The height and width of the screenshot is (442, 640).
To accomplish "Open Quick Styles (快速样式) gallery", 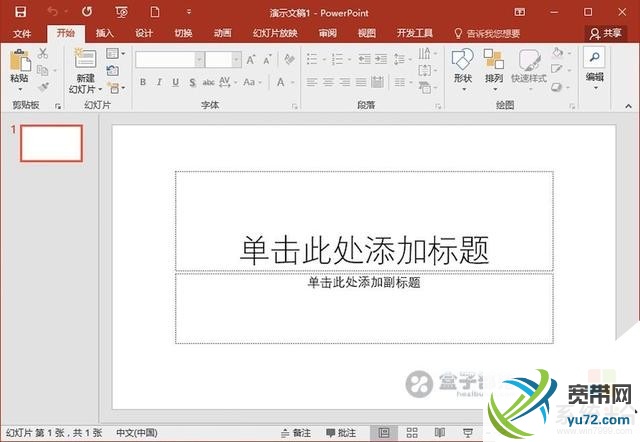I will (529, 69).
